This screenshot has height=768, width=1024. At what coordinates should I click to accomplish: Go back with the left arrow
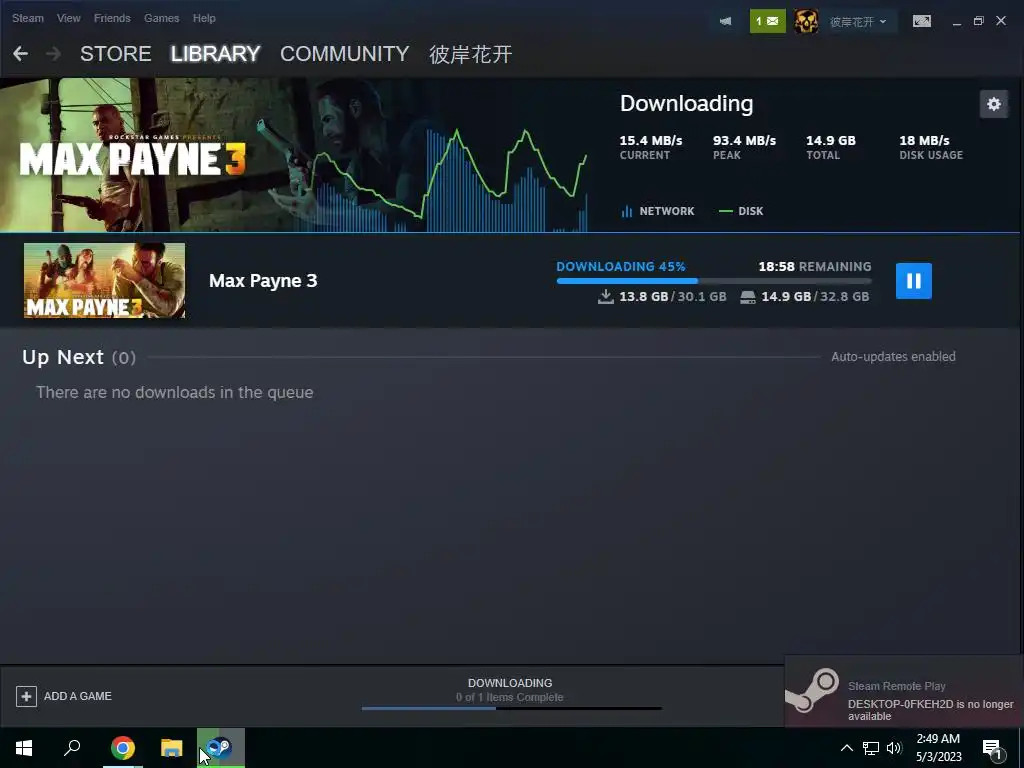pyautogui.click(x=20, y=54)
